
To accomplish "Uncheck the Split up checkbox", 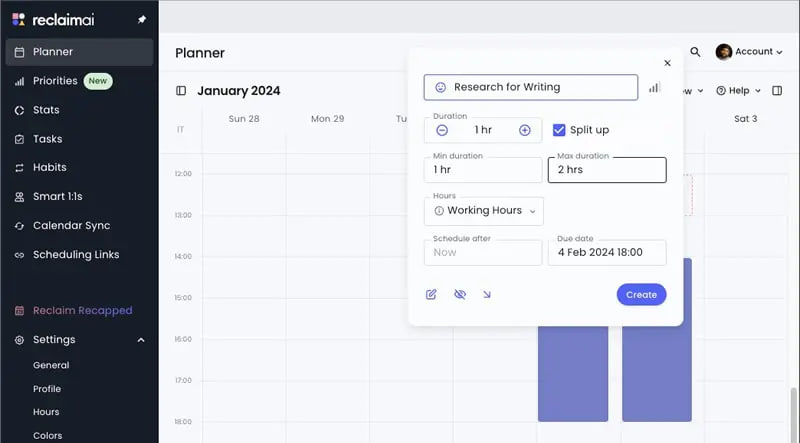I will pyautogui.click(x=559, y=130).
